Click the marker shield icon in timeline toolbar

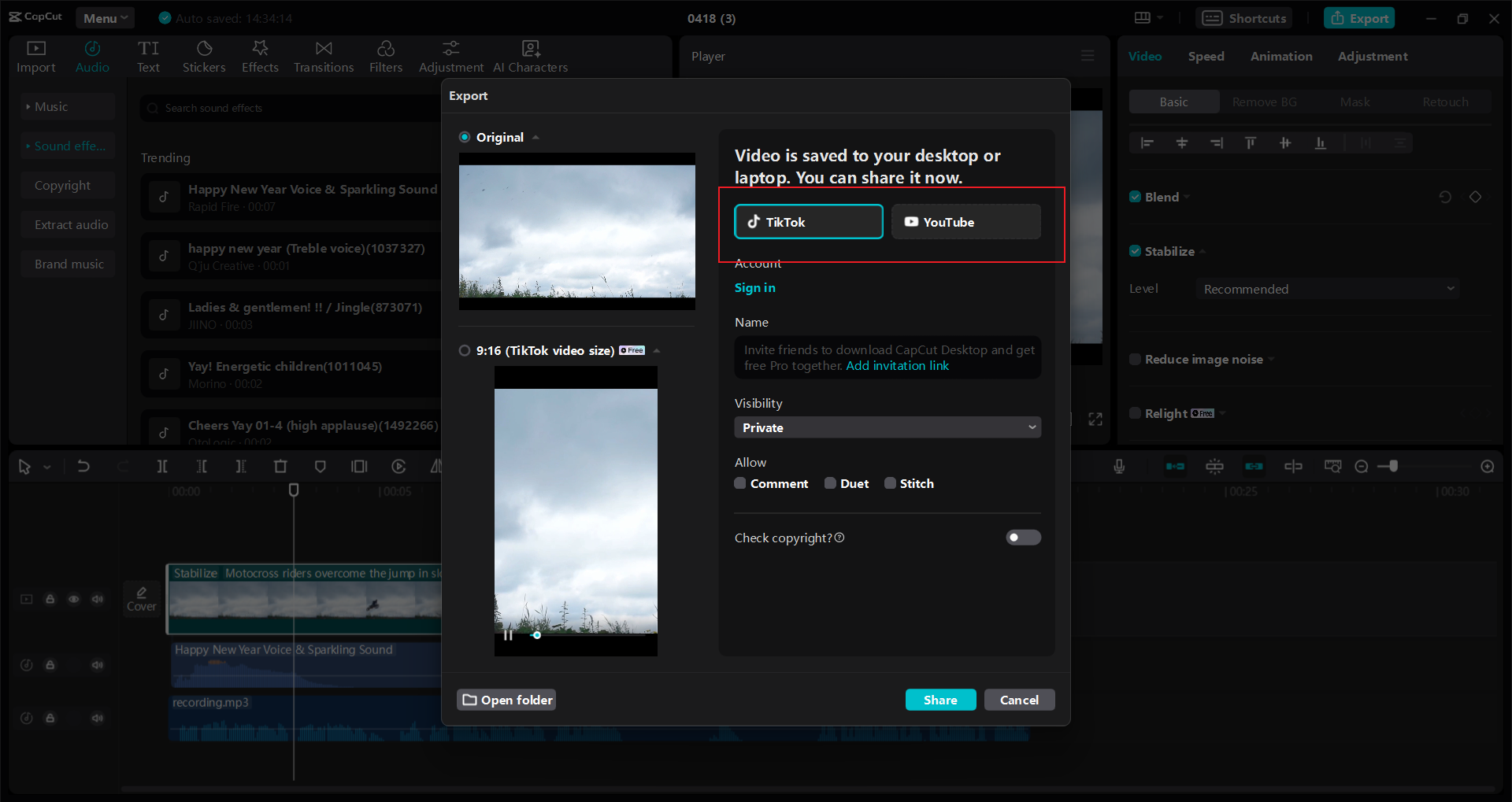321,467
